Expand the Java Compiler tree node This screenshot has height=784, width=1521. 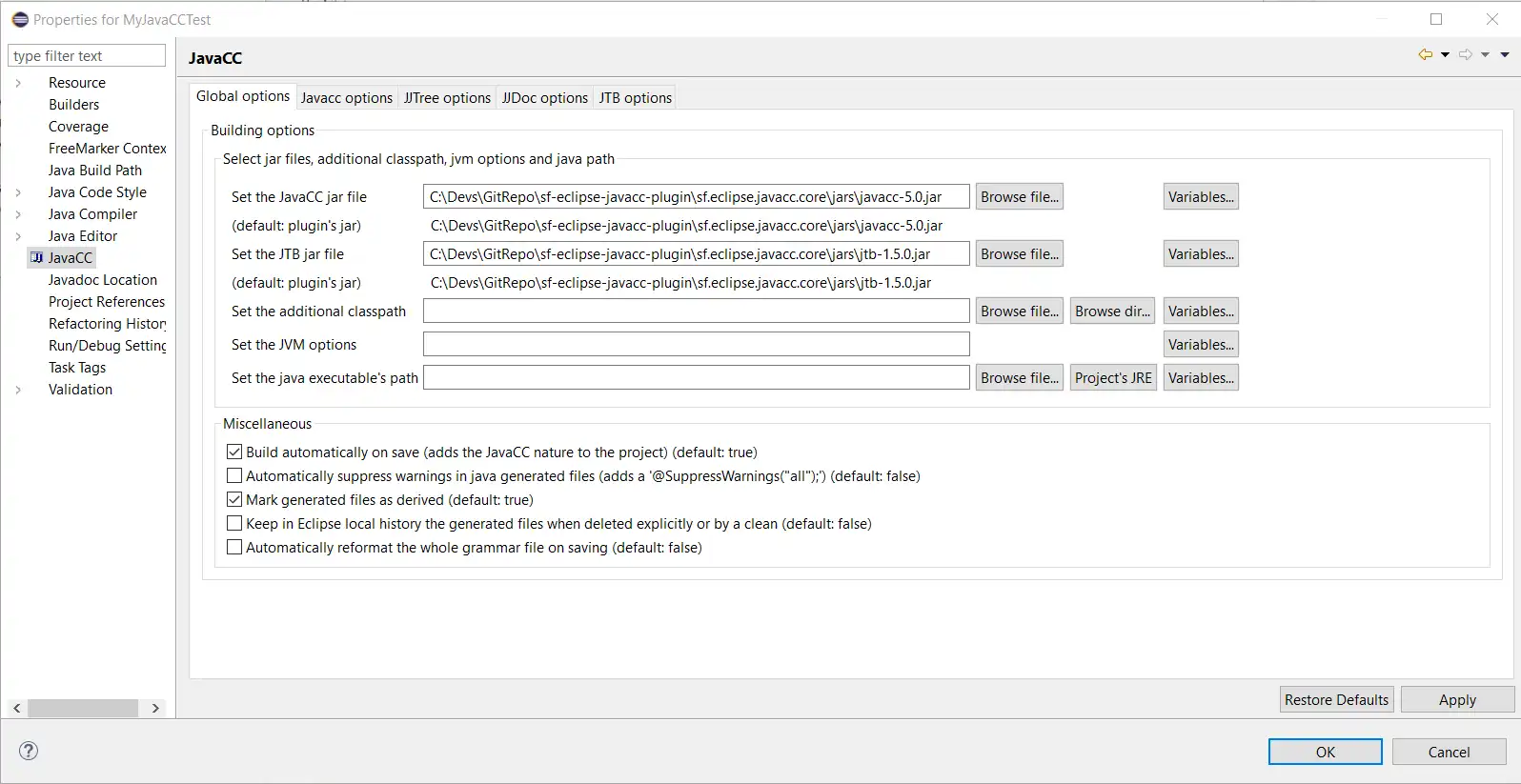(x=18, y=214)
